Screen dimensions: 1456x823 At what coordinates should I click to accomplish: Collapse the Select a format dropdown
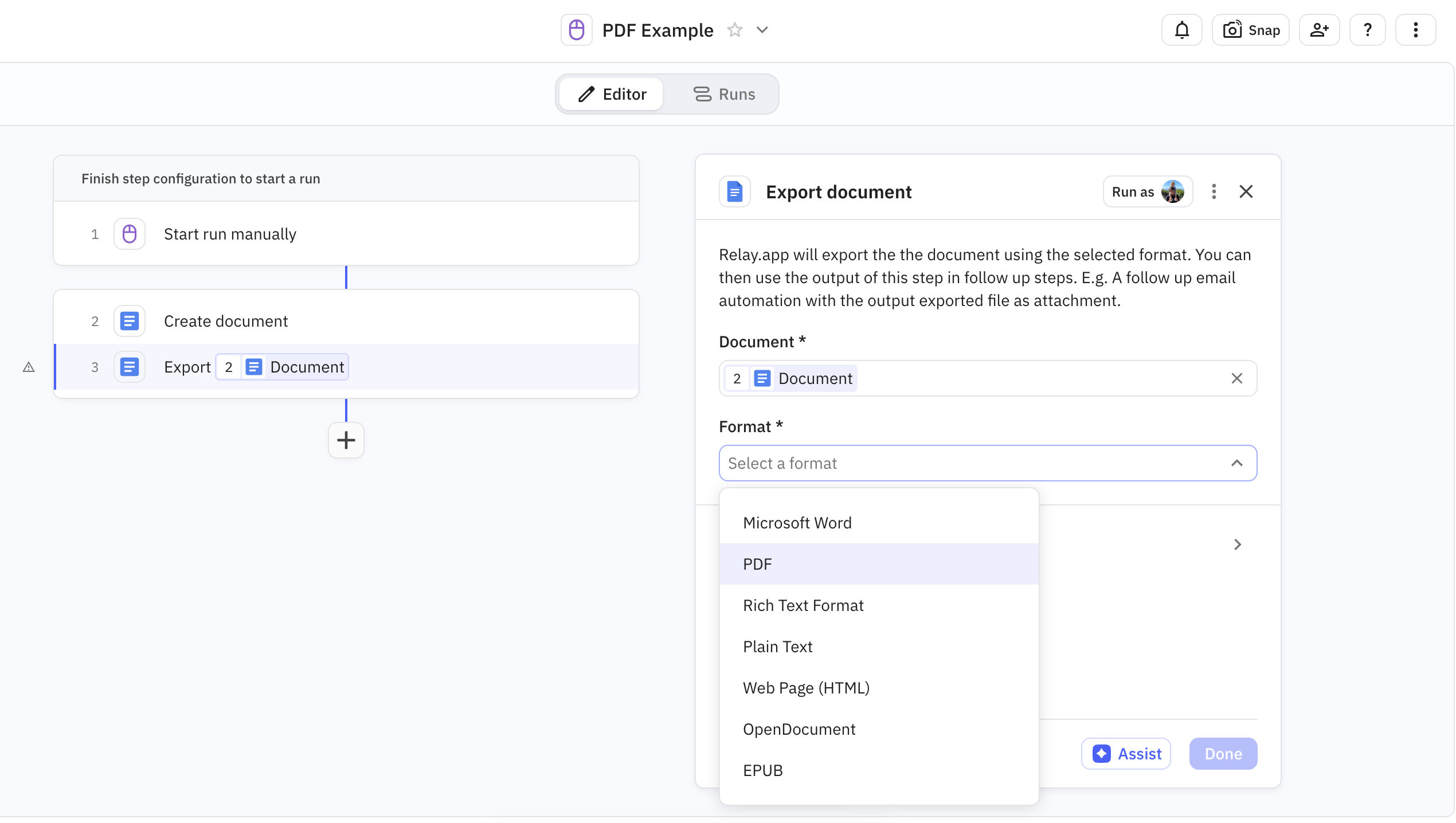coord(1236,463)
